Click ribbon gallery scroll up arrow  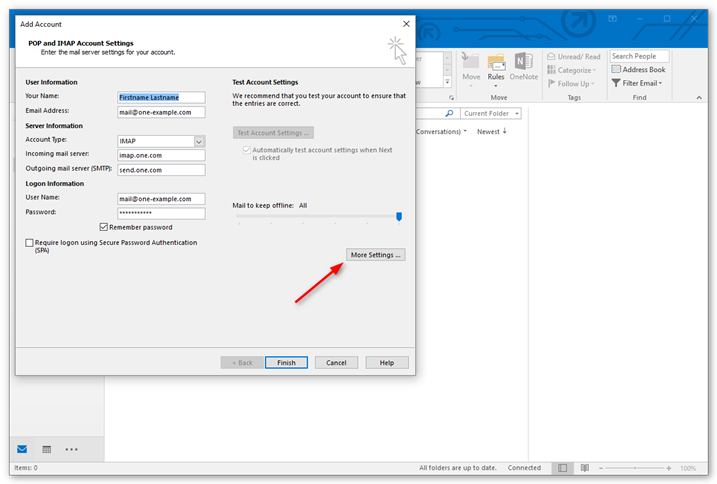pos(448,58)
